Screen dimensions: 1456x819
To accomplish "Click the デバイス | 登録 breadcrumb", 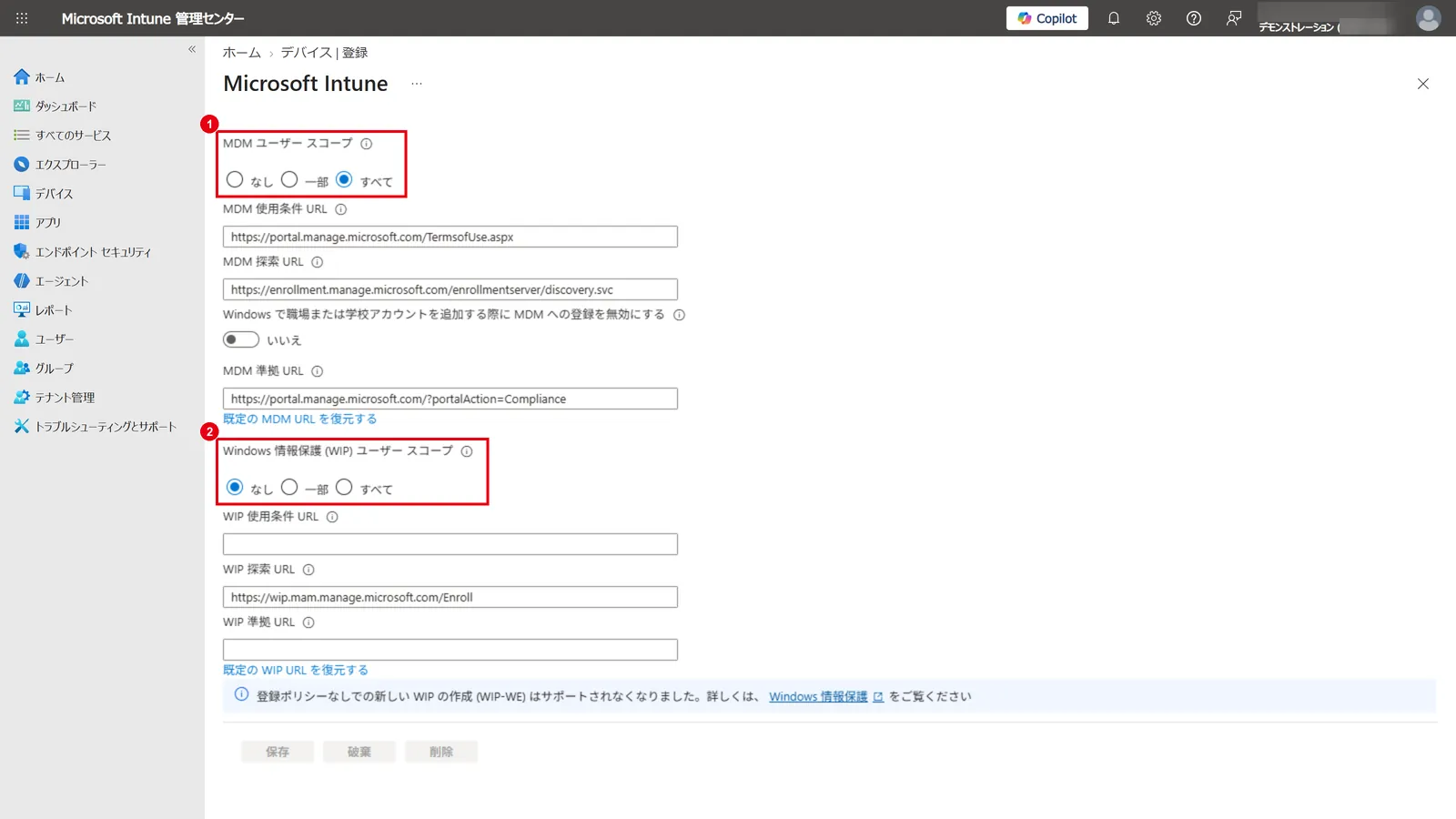I will coord(324,53).
